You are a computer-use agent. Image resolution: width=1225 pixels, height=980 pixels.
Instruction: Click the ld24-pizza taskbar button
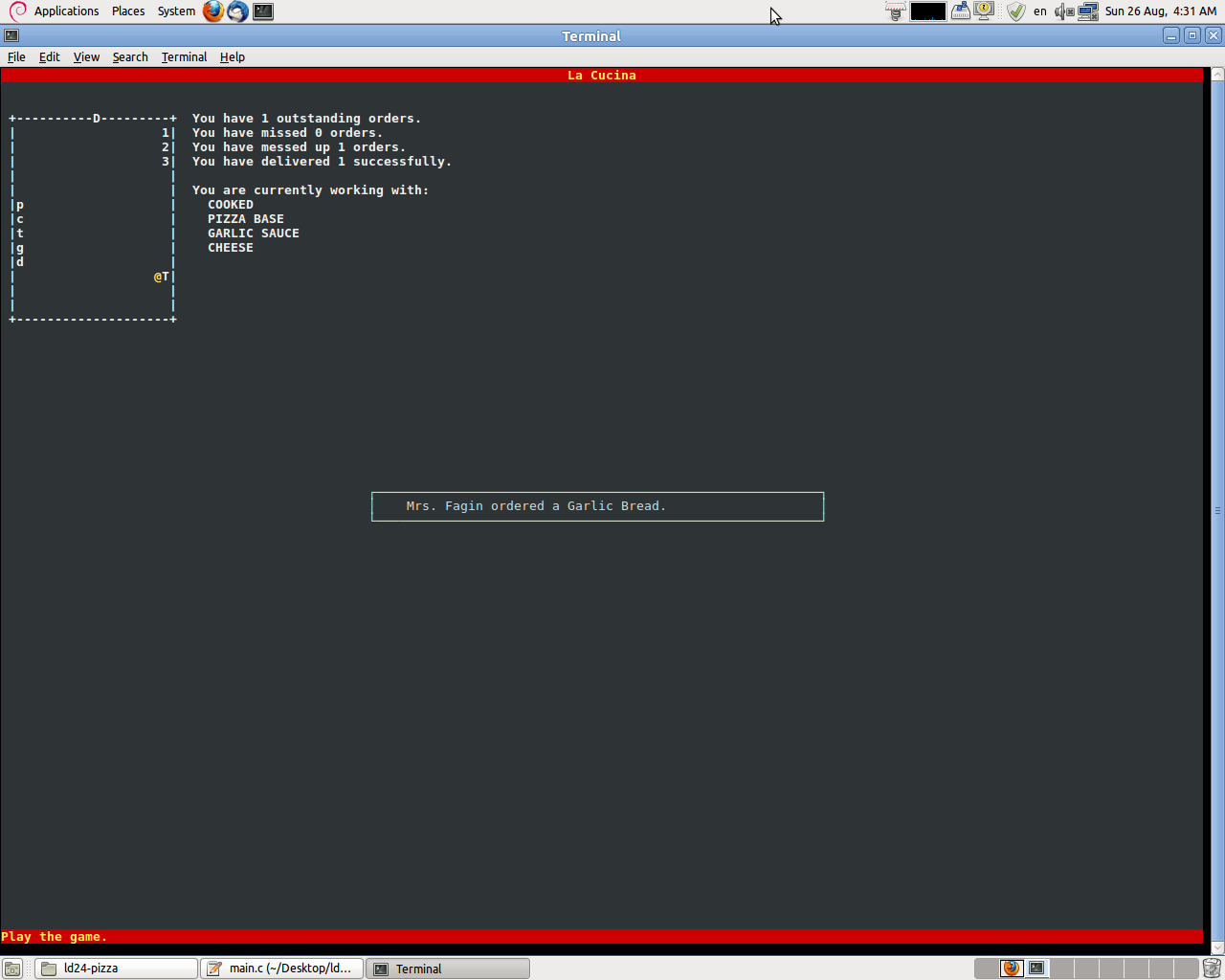click(x=115, y=968)
